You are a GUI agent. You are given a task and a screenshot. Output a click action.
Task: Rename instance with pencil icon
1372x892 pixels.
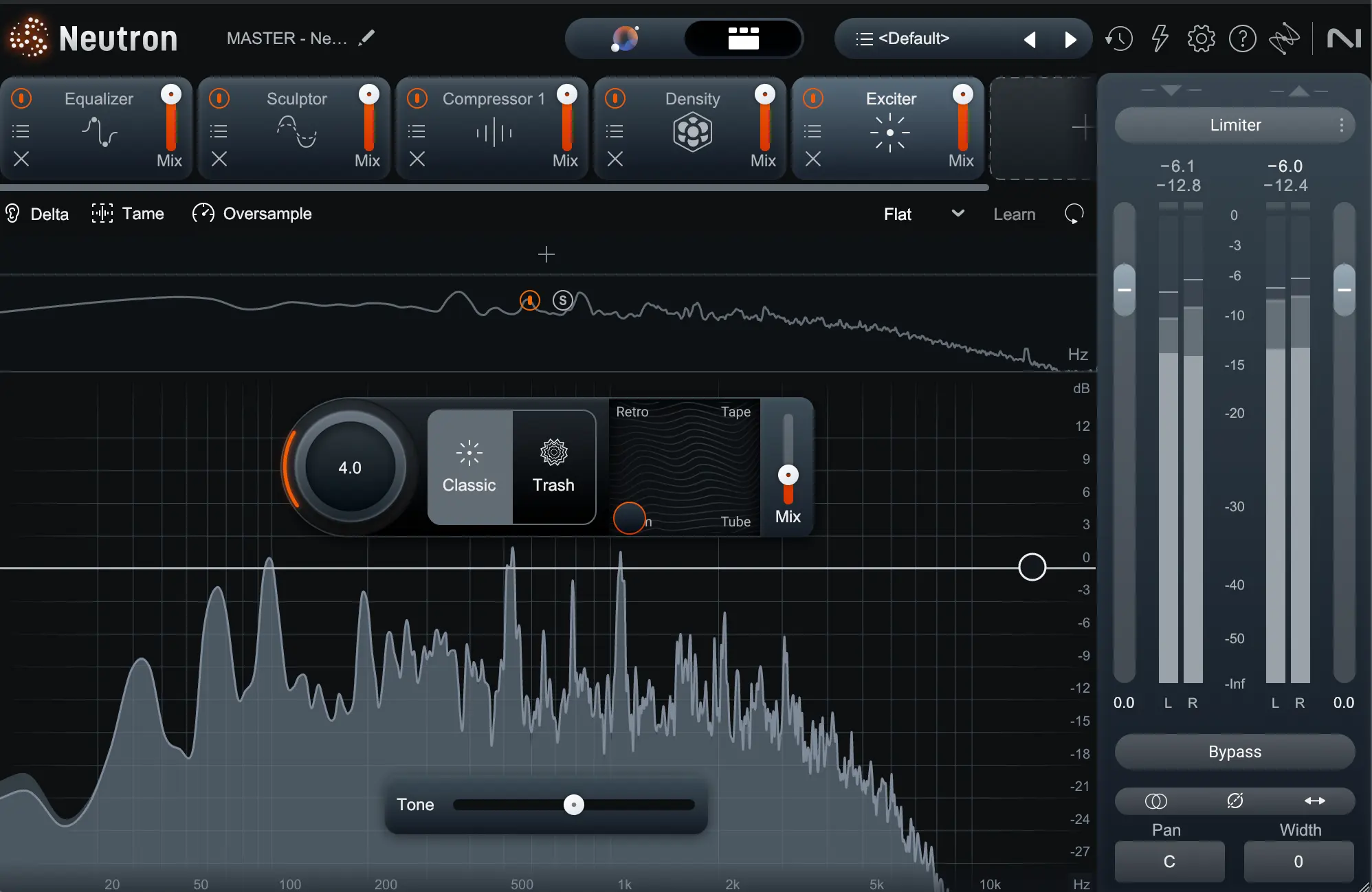click(x=367, y=38)
